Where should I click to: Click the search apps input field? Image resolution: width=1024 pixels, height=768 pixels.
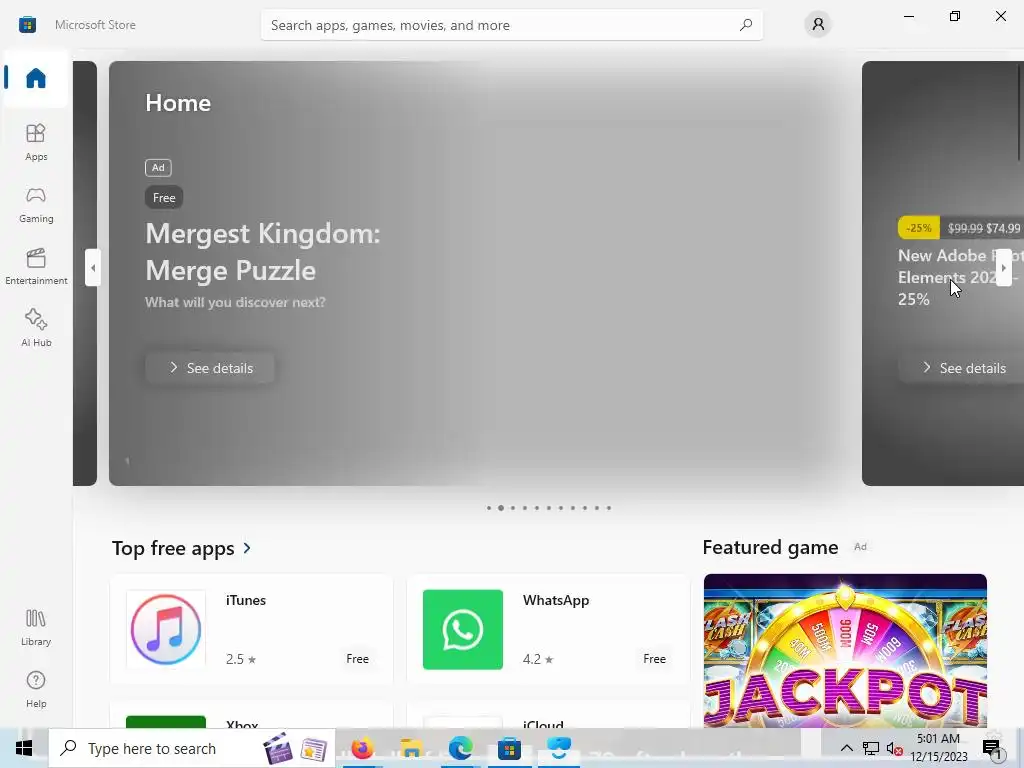pos(511,25)
